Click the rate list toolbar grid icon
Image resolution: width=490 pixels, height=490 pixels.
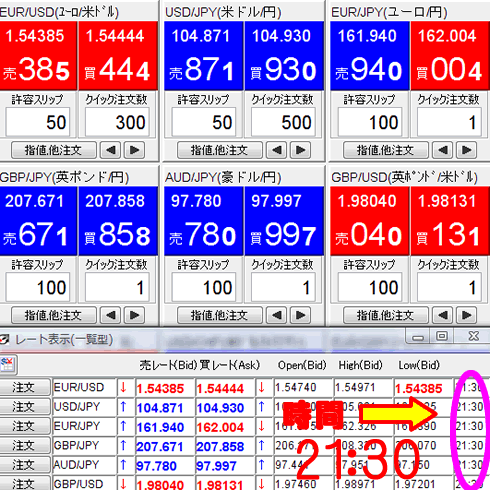tap(7, 364)
